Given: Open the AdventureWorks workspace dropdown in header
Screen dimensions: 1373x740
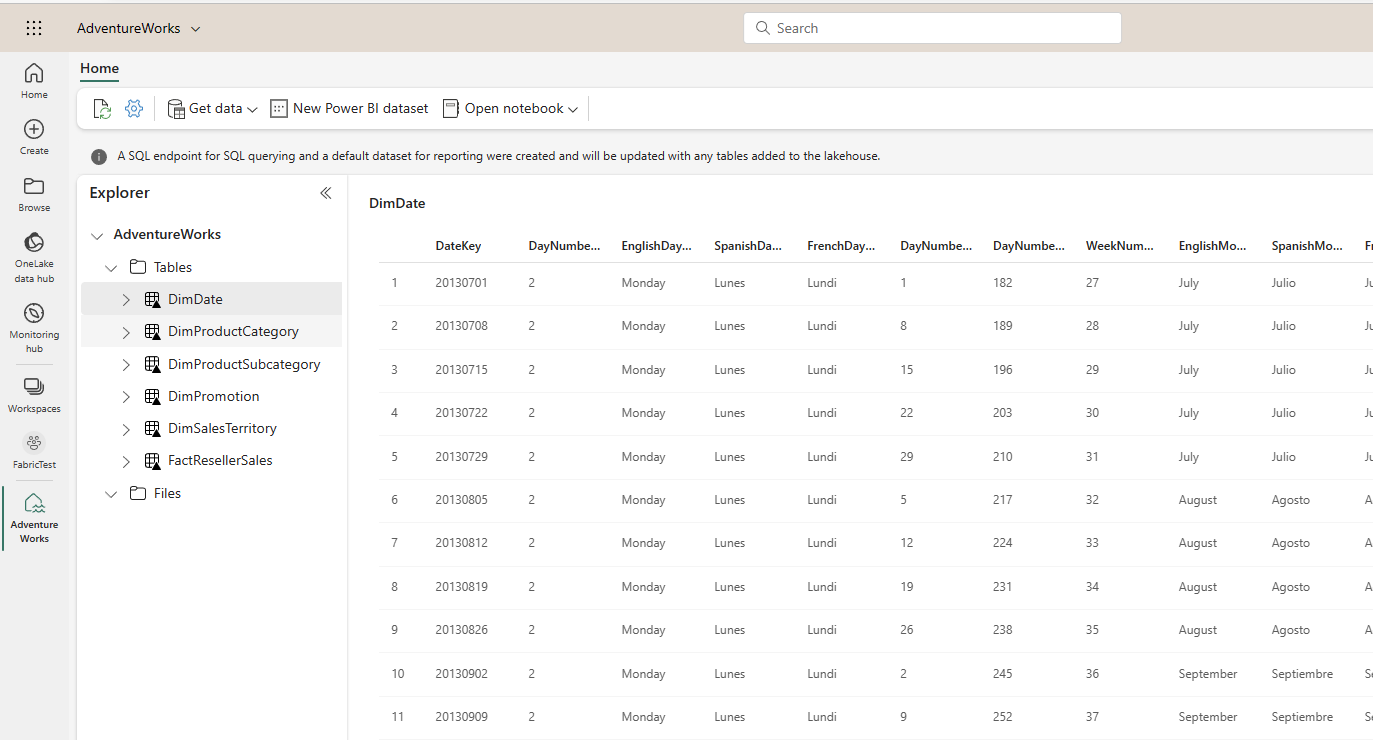Looking at the screenshot, I should click(139, 29).
